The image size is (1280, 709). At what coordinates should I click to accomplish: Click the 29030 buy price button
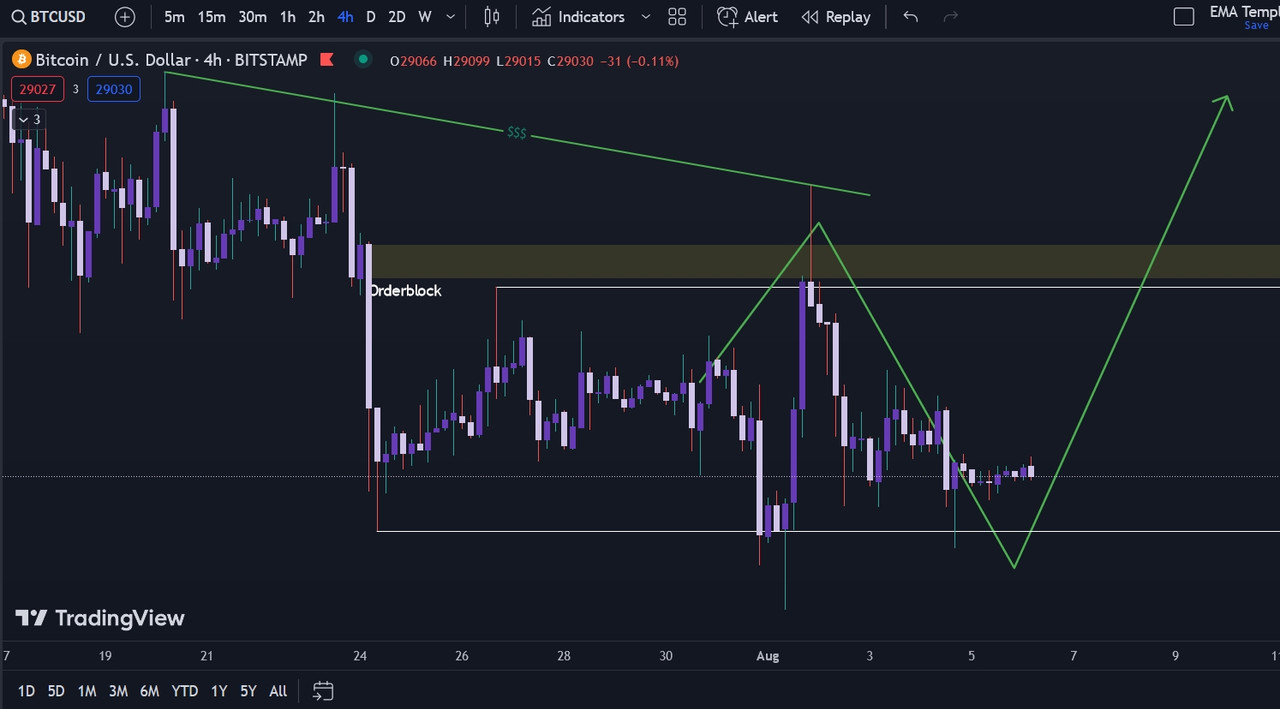pos(113,89)
